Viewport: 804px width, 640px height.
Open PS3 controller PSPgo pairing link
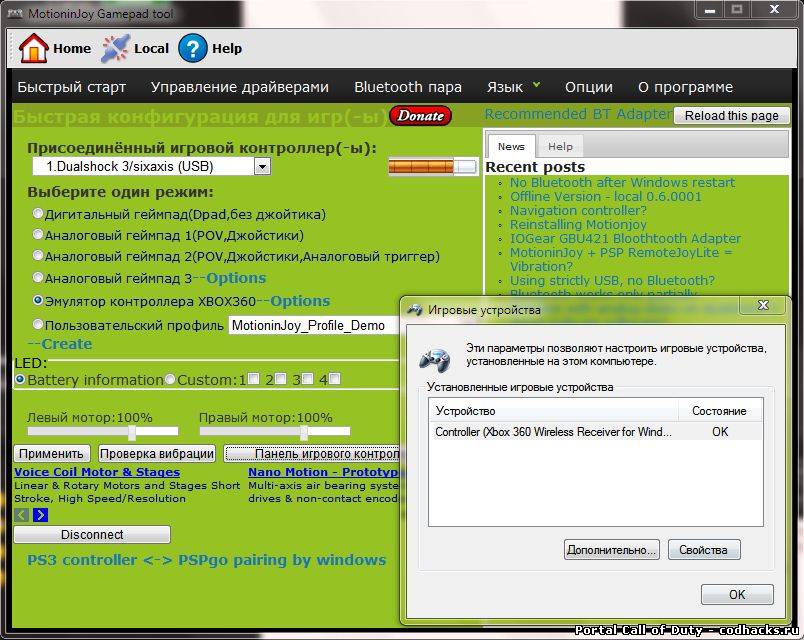207,559
